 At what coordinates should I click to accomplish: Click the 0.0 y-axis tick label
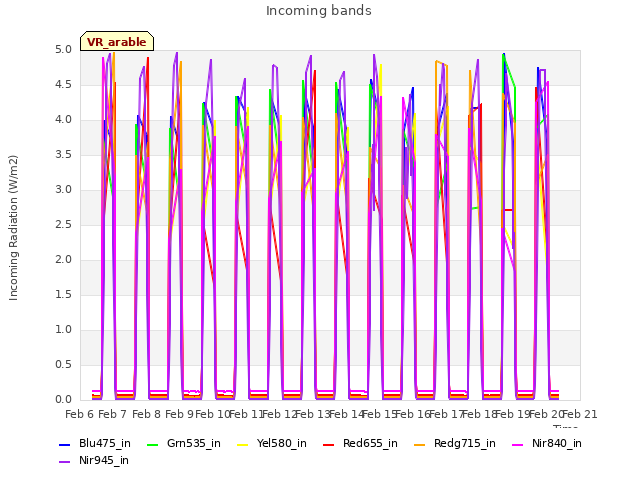[63, 400]
